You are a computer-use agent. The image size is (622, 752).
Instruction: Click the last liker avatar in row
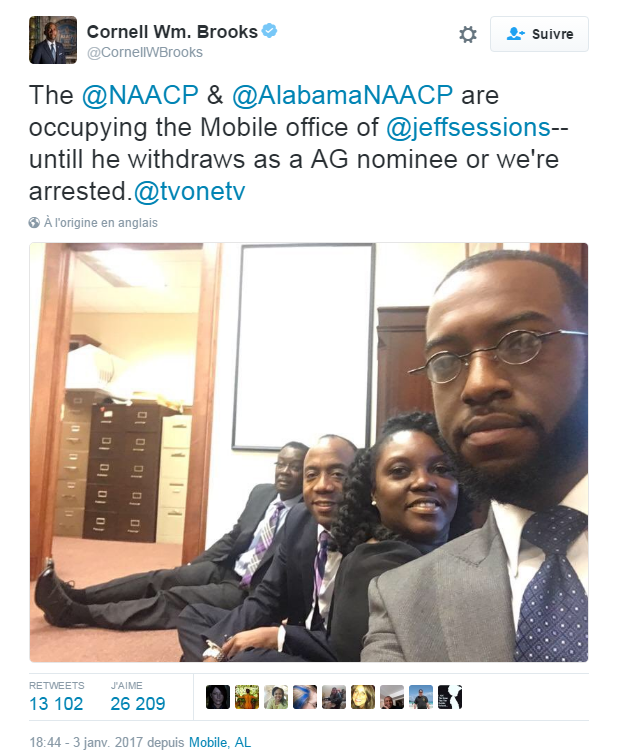(x=450, y=697)
